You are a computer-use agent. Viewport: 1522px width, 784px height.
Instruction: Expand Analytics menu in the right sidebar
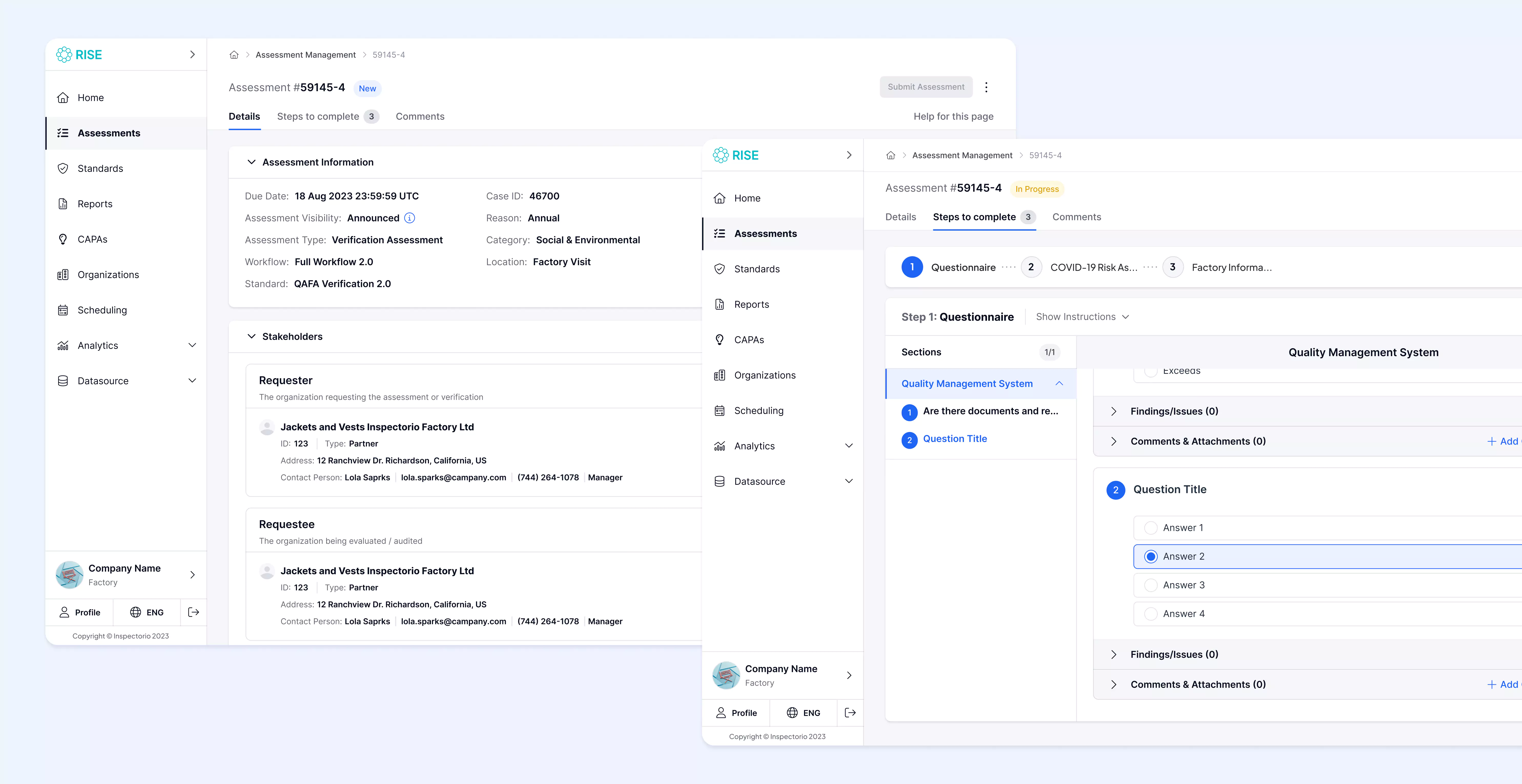[848, 446]
